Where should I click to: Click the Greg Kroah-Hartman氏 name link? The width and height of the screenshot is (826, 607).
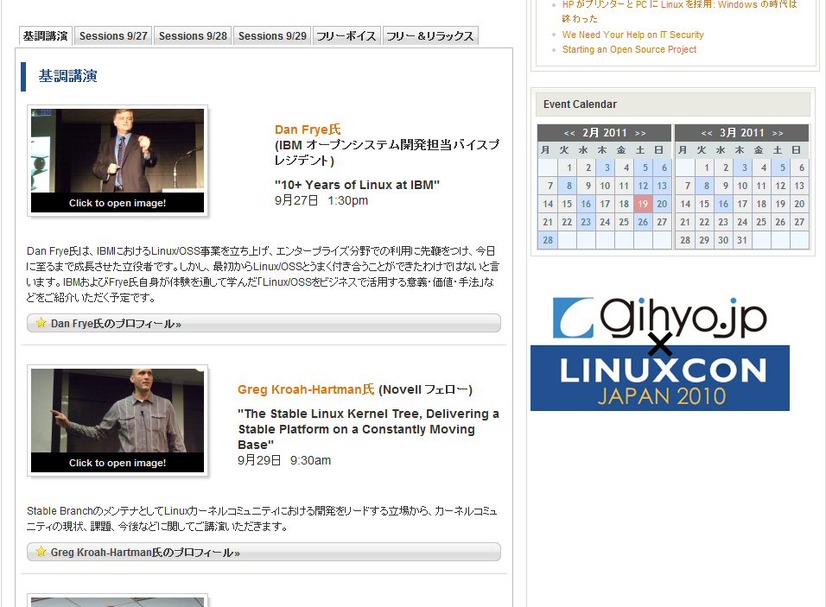(306, 389)
